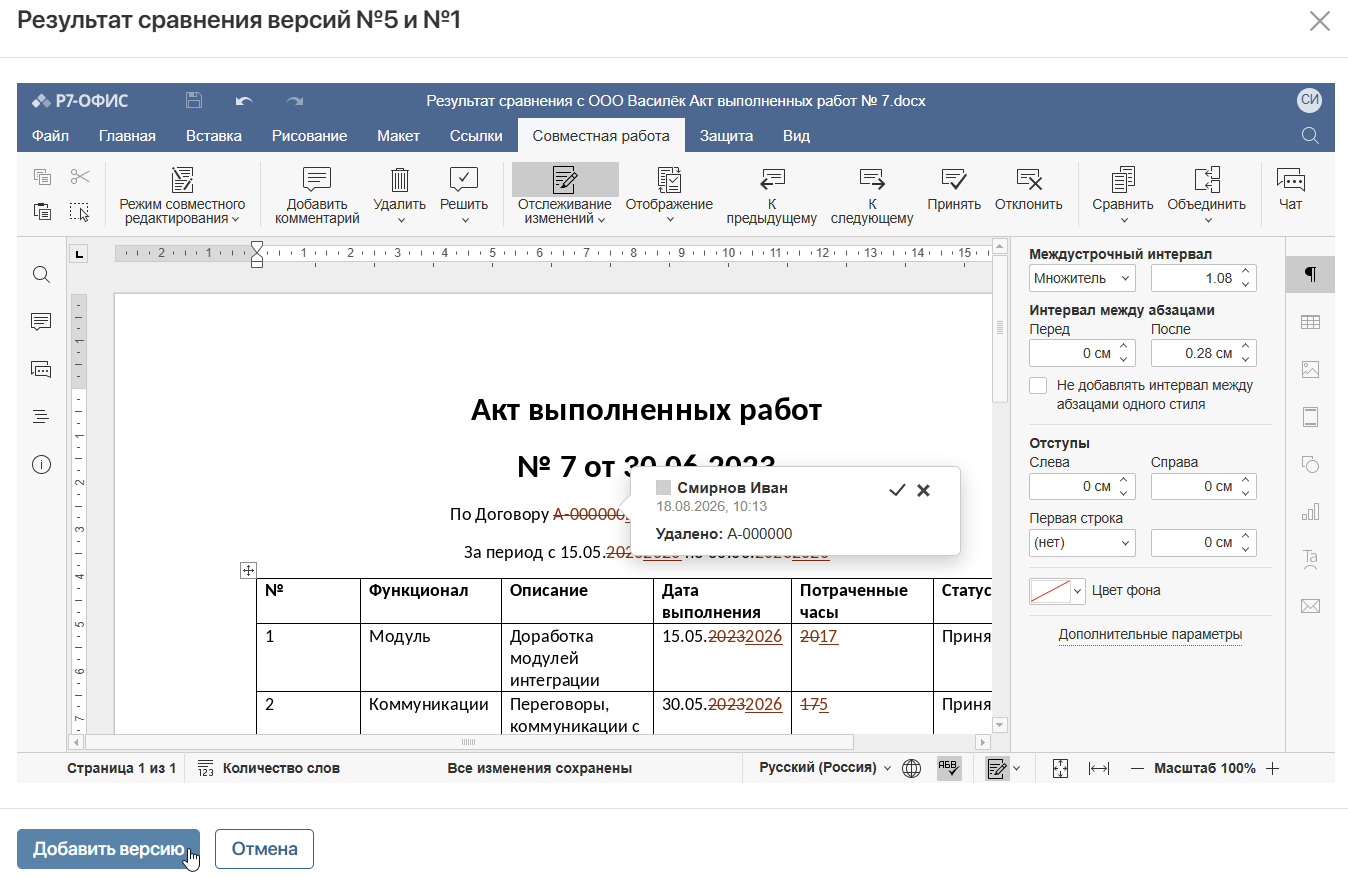Screen dimensions: 1348x878
Task: Click the Отмена button
Action: click(x=264, y=849)
